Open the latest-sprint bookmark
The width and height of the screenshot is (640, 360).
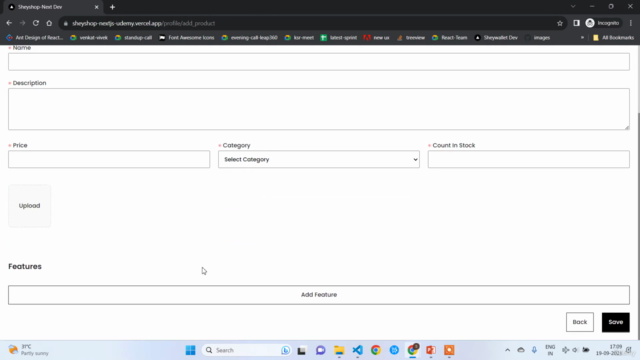point(339,38)
